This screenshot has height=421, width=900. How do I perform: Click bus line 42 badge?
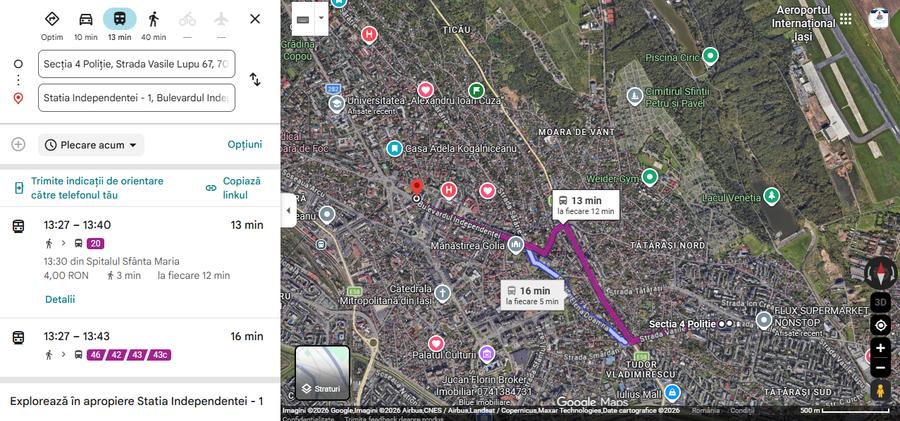pos(116,355)
